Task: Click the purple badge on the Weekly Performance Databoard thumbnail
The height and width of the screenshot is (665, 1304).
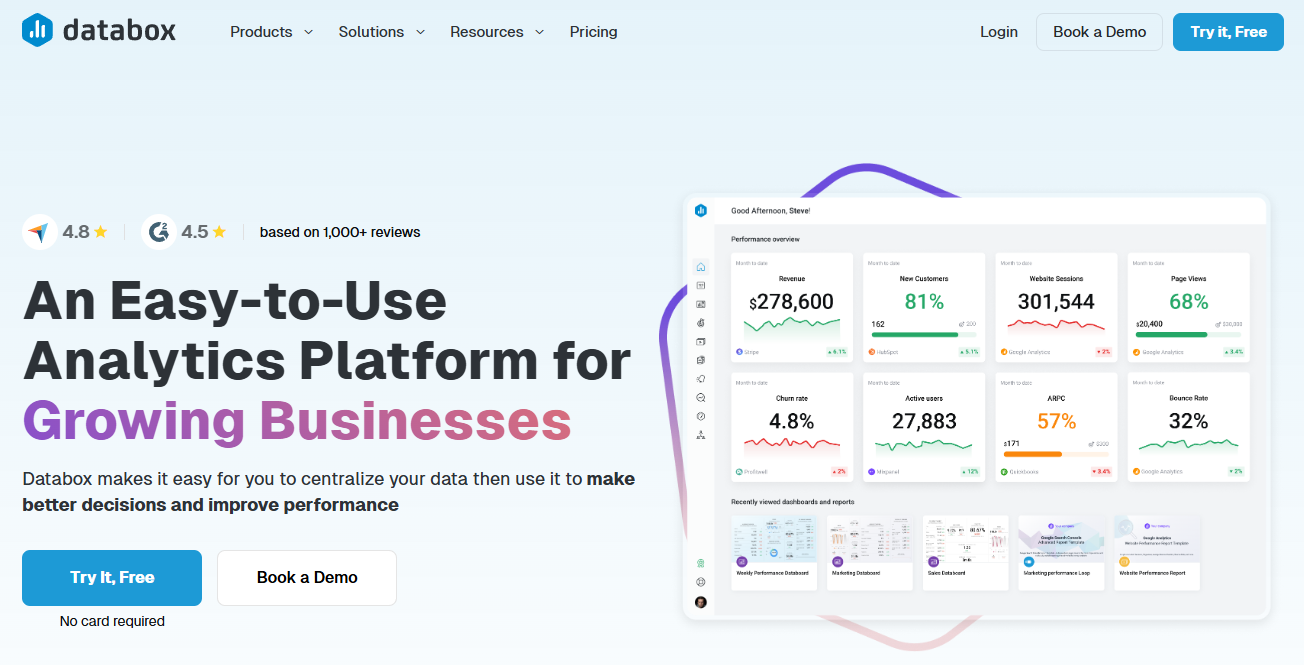Action: [742, 562]
